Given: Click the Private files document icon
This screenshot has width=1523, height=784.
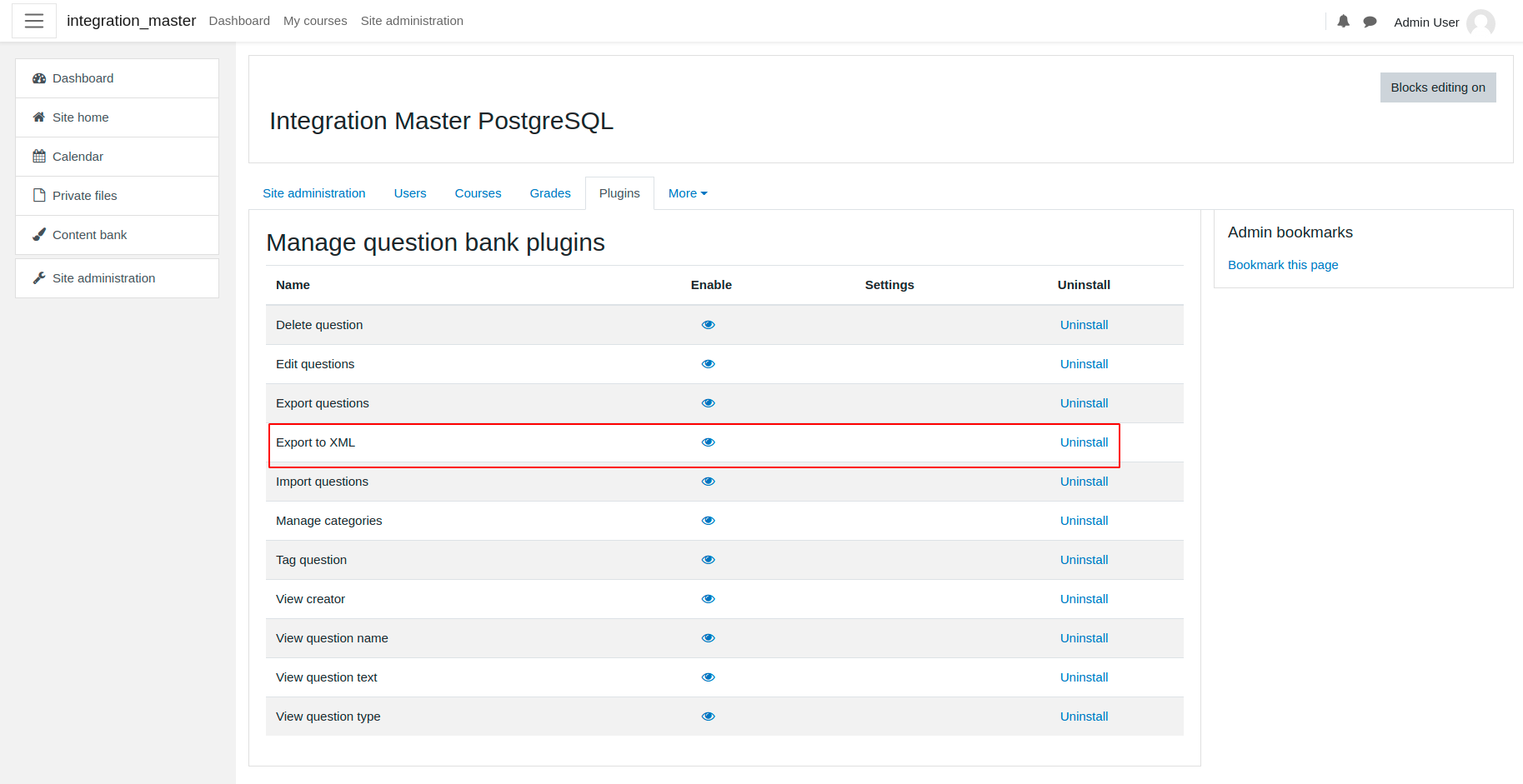Looking at the screenshot, I should point(39,196).
